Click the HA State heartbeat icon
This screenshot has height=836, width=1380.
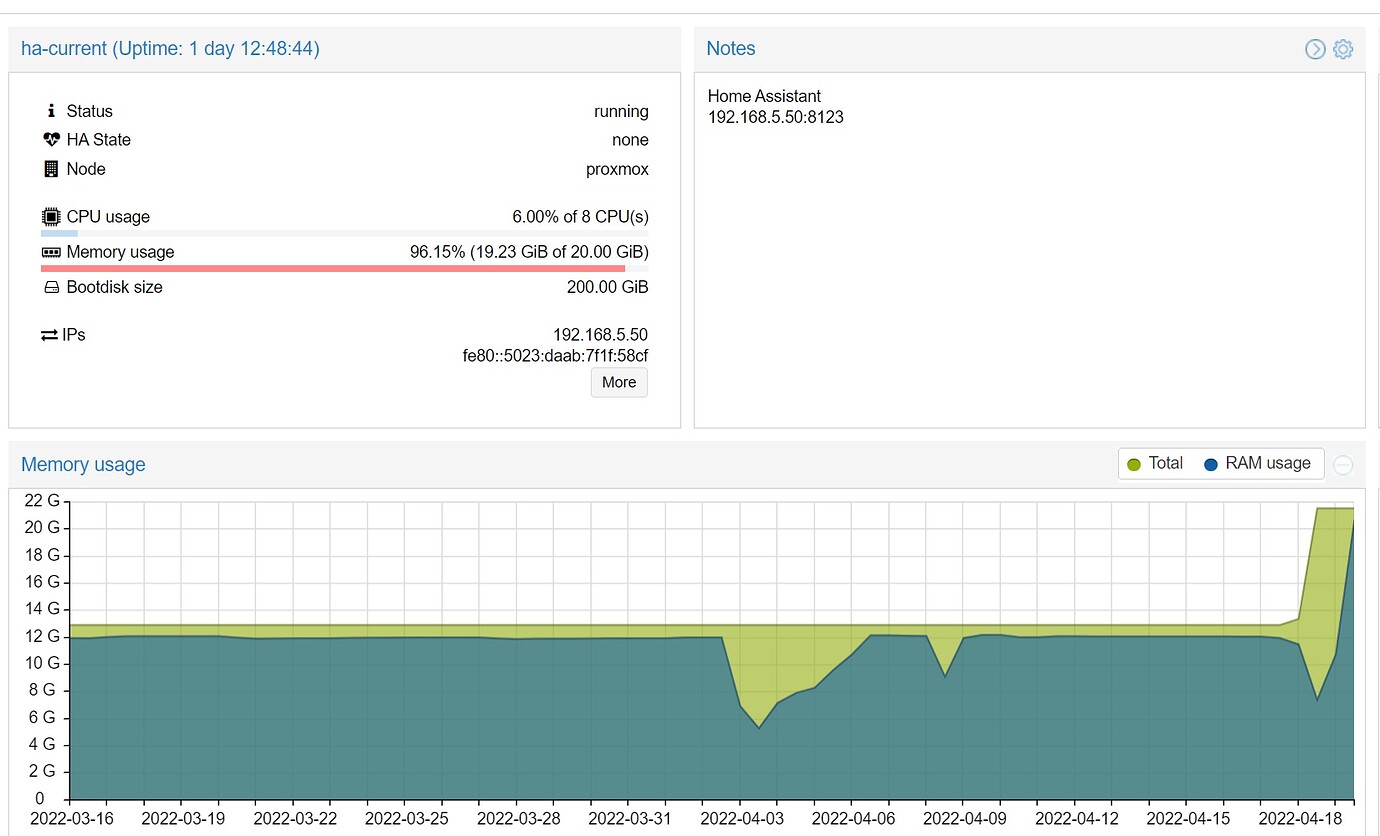point(51,140)
